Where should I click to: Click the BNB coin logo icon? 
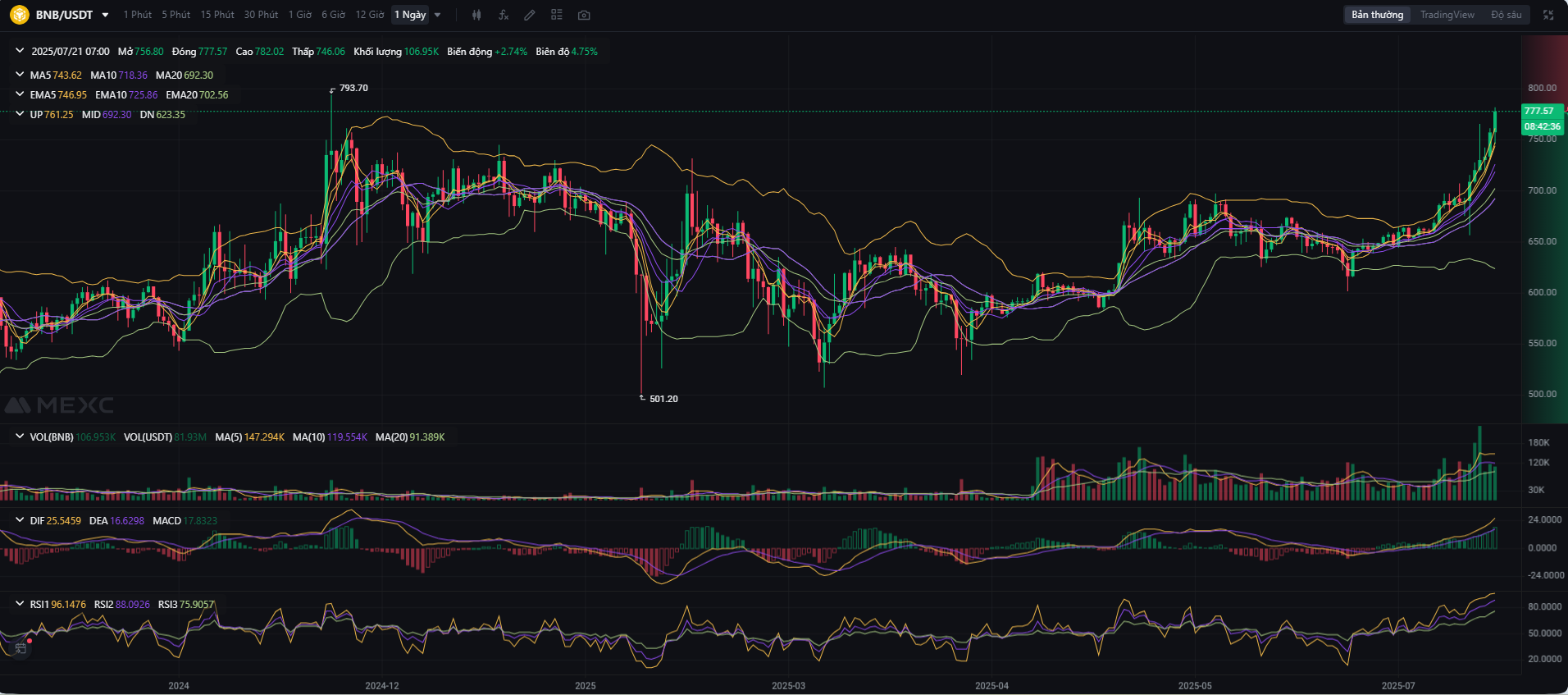pyautogui.click(x=19, y=15)
